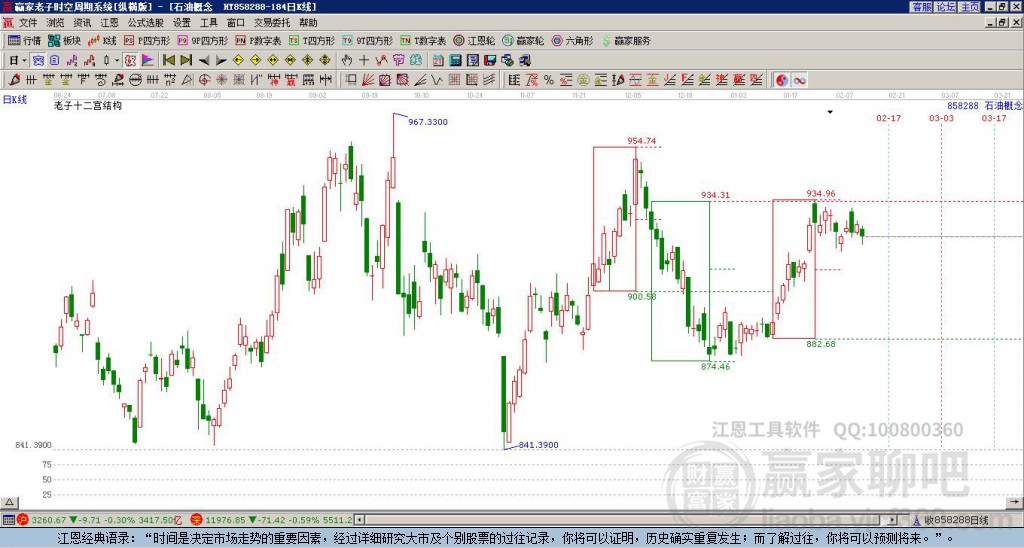This screenshot has width=1024, height=548.
Task: Jump to first bar icon
Action: tap(168, 61)
